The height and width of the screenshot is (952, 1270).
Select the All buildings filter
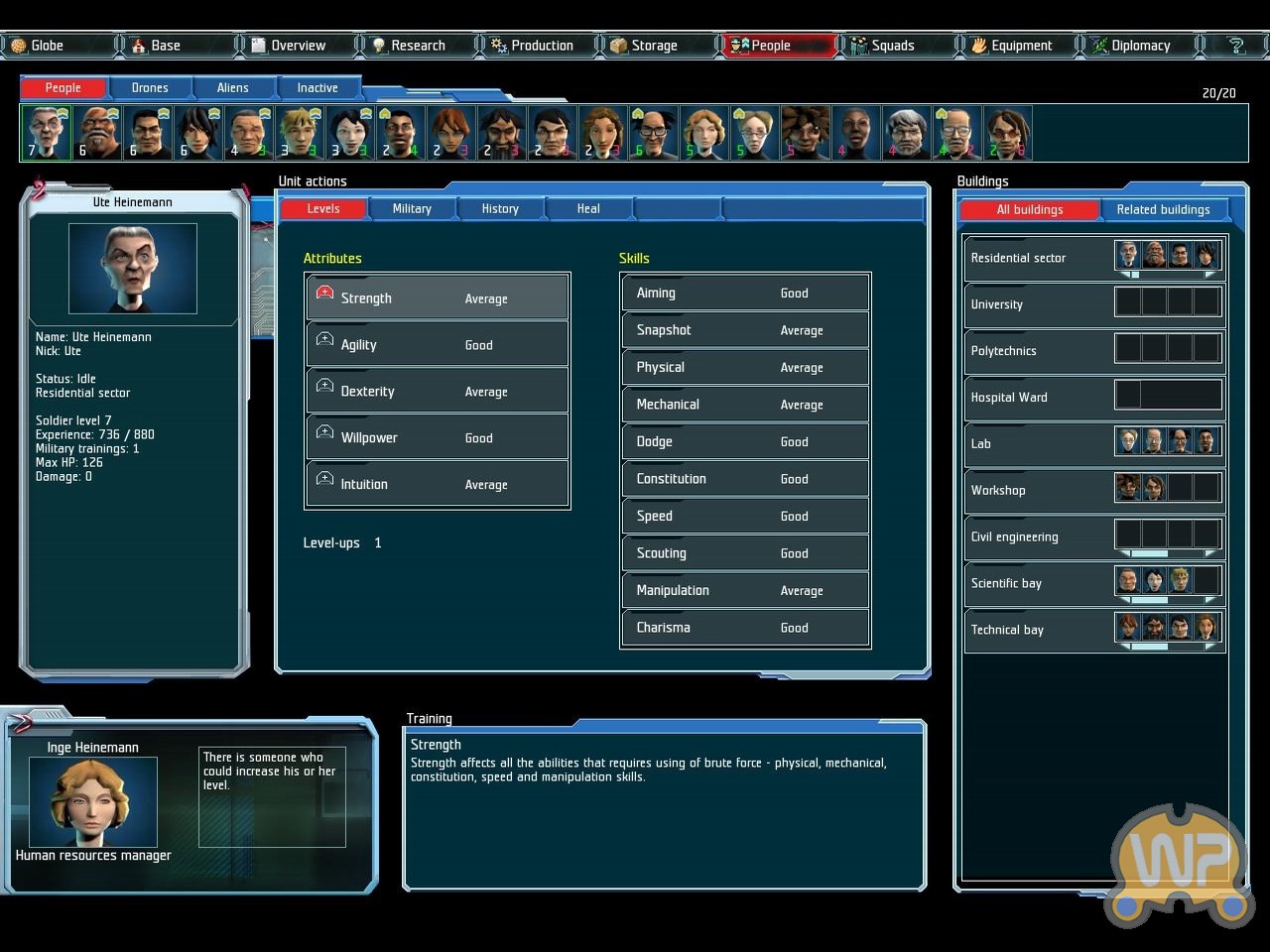[1030, 209]
